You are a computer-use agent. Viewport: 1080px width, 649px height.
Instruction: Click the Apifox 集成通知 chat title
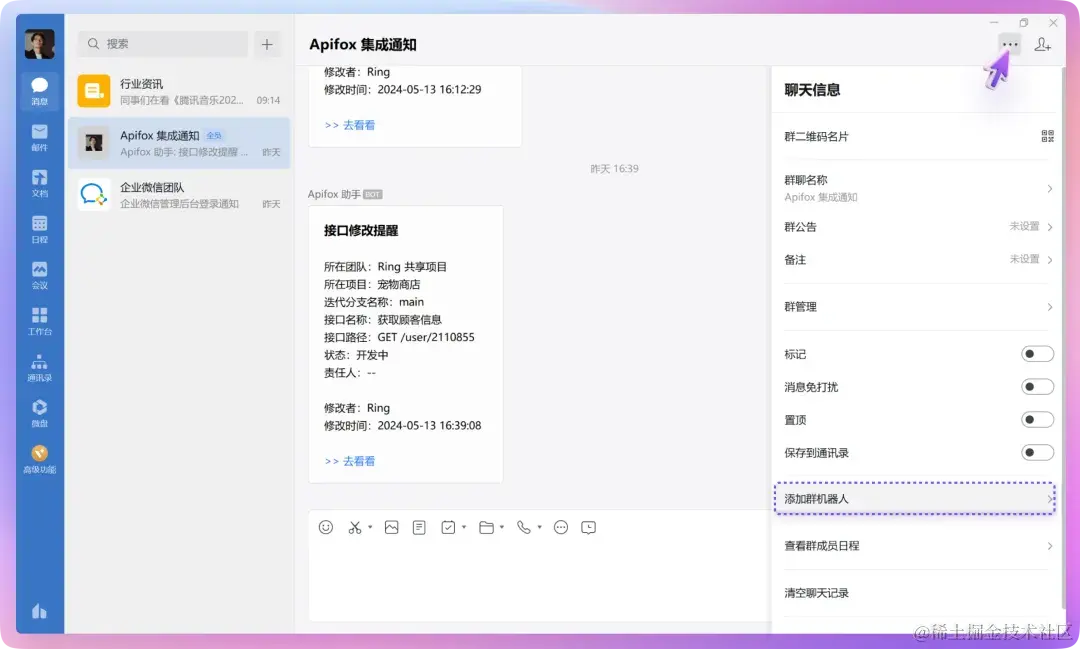pos(363,45)
